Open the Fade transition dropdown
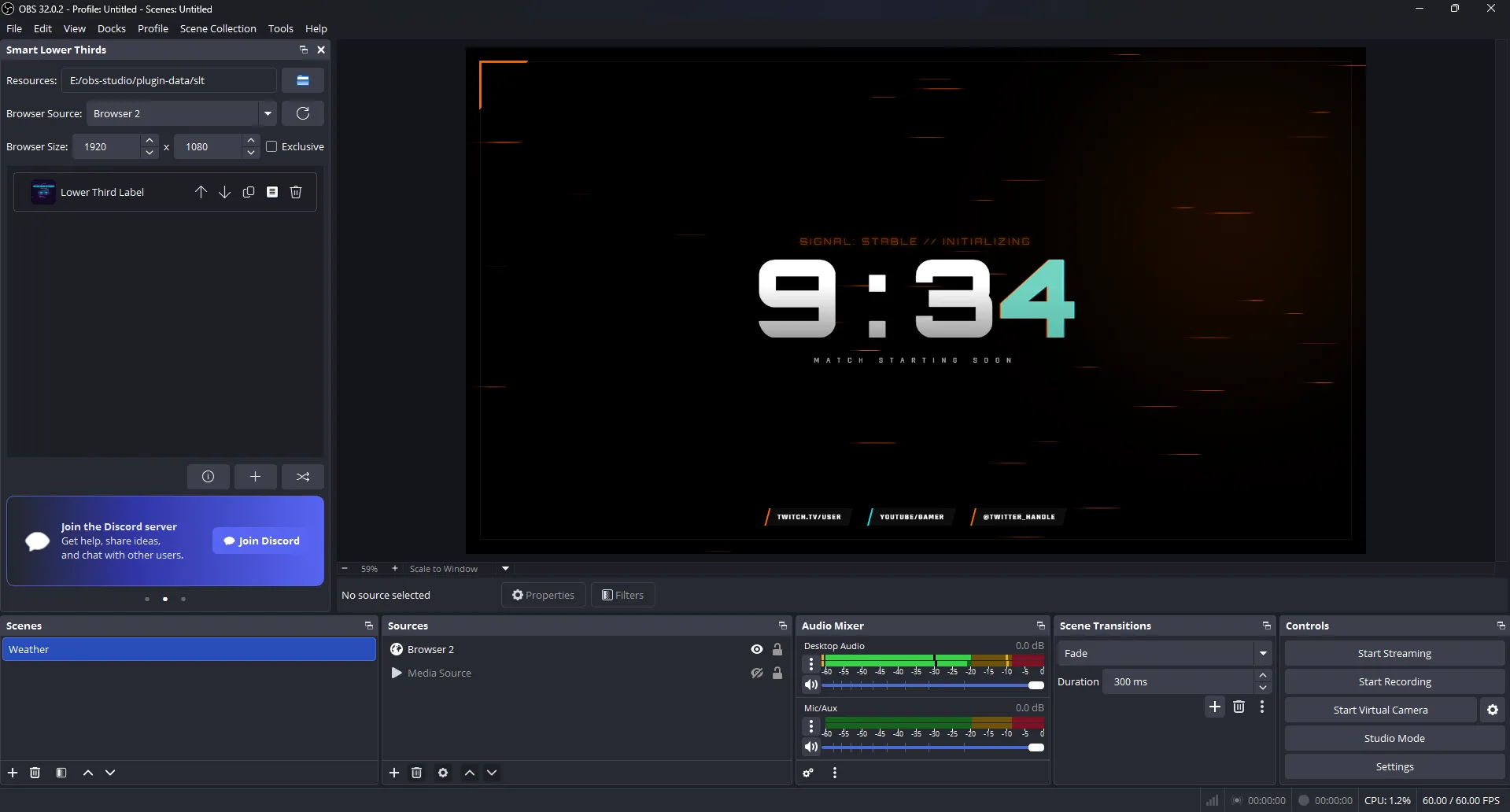The image size is (1510, 812). tap(1262, 653)
